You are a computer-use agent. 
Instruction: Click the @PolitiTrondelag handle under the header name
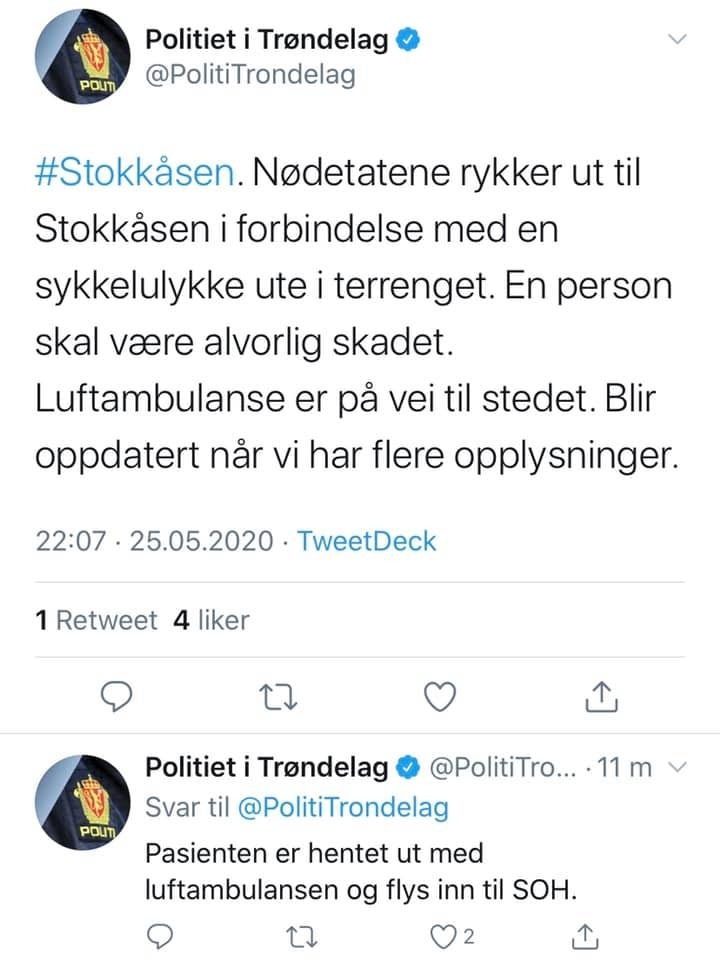250,76
